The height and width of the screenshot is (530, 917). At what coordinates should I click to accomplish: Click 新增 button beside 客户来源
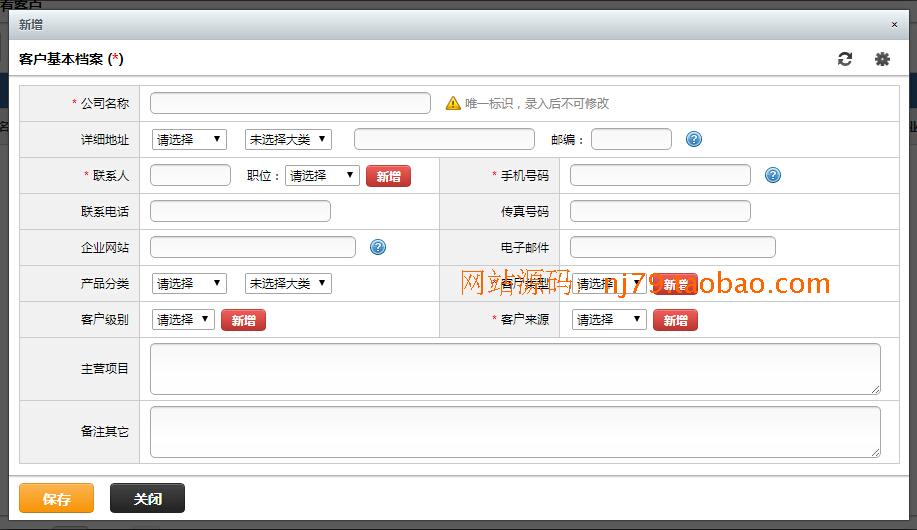(675, 320)
